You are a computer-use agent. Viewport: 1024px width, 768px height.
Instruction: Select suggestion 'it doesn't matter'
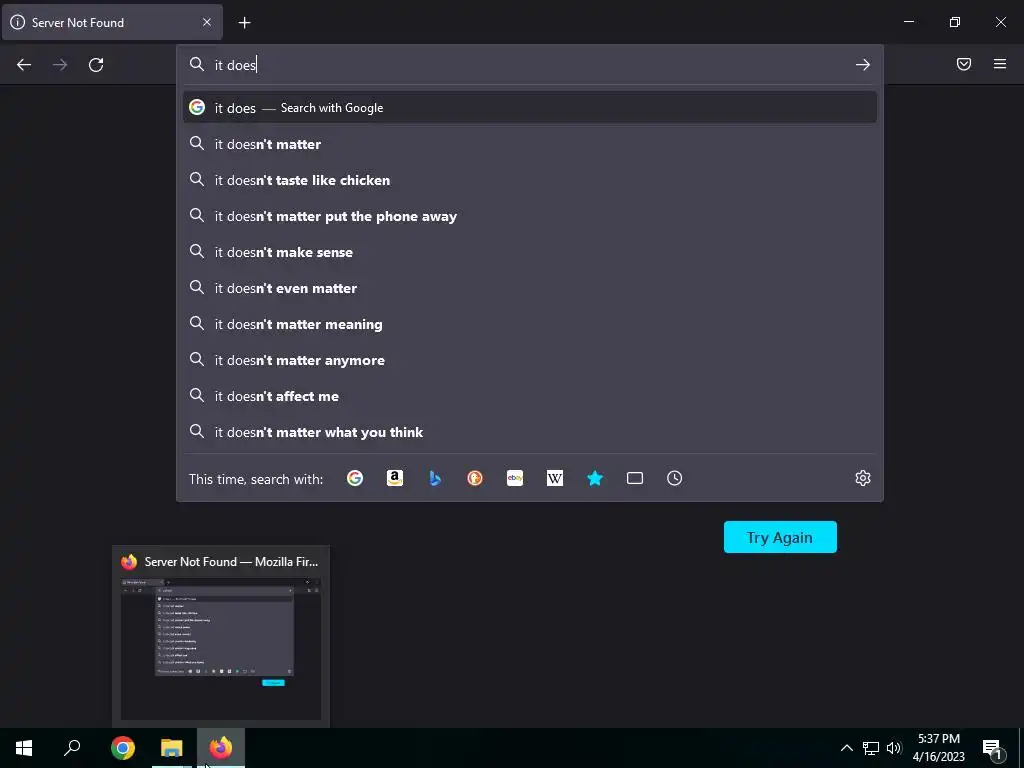pos(530,144)
